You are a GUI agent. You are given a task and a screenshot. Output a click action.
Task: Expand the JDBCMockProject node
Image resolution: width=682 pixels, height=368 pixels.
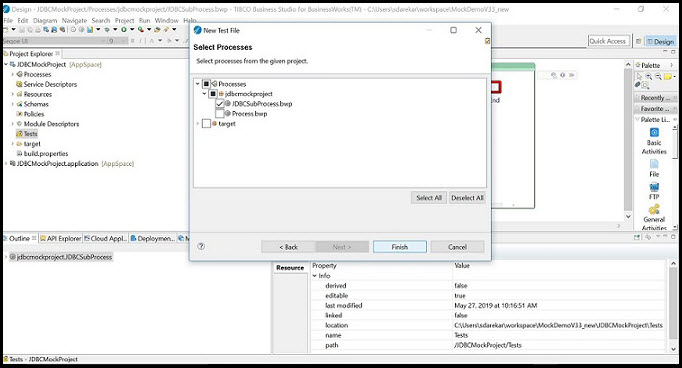pos(6,64)
